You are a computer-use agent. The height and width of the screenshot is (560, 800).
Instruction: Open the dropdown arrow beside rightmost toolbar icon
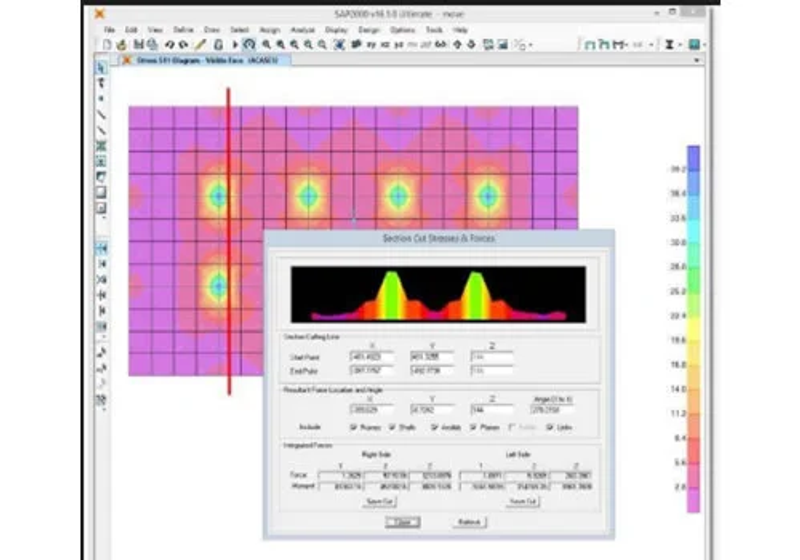click(705, 45)
